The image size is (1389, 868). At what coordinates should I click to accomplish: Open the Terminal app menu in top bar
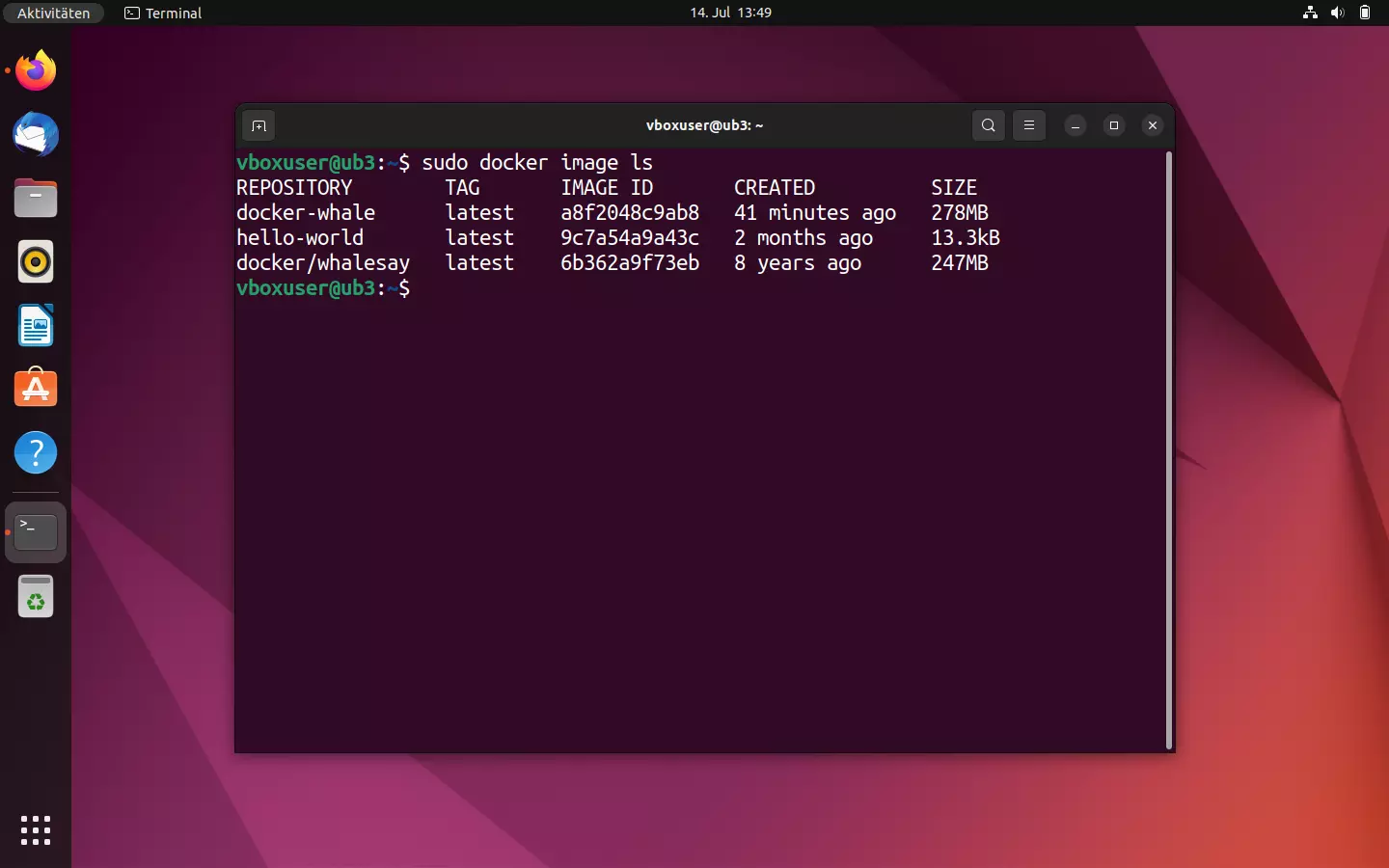coord(162,13)
